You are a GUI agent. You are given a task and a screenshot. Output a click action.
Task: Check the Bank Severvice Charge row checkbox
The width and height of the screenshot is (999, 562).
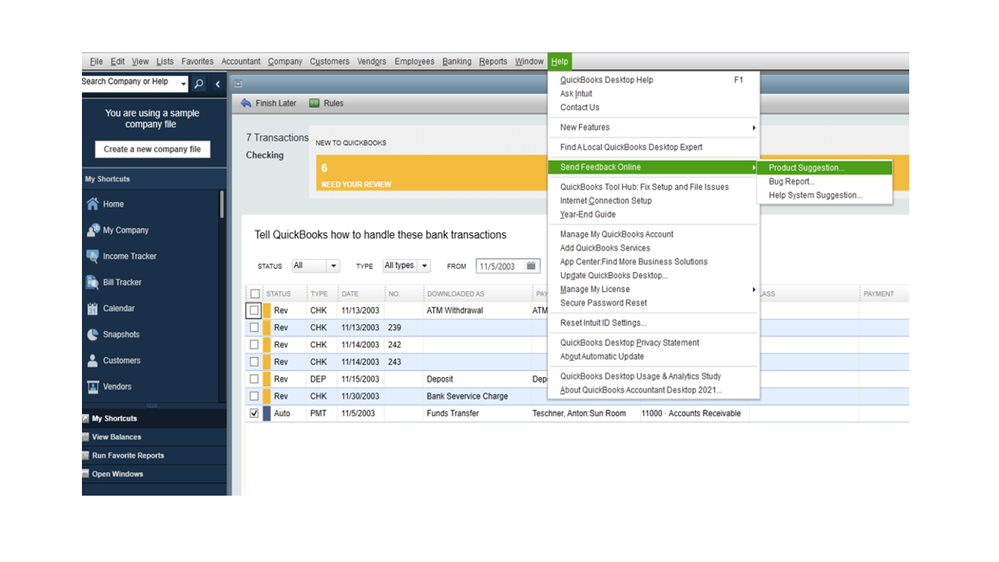(x=254, y=396)
